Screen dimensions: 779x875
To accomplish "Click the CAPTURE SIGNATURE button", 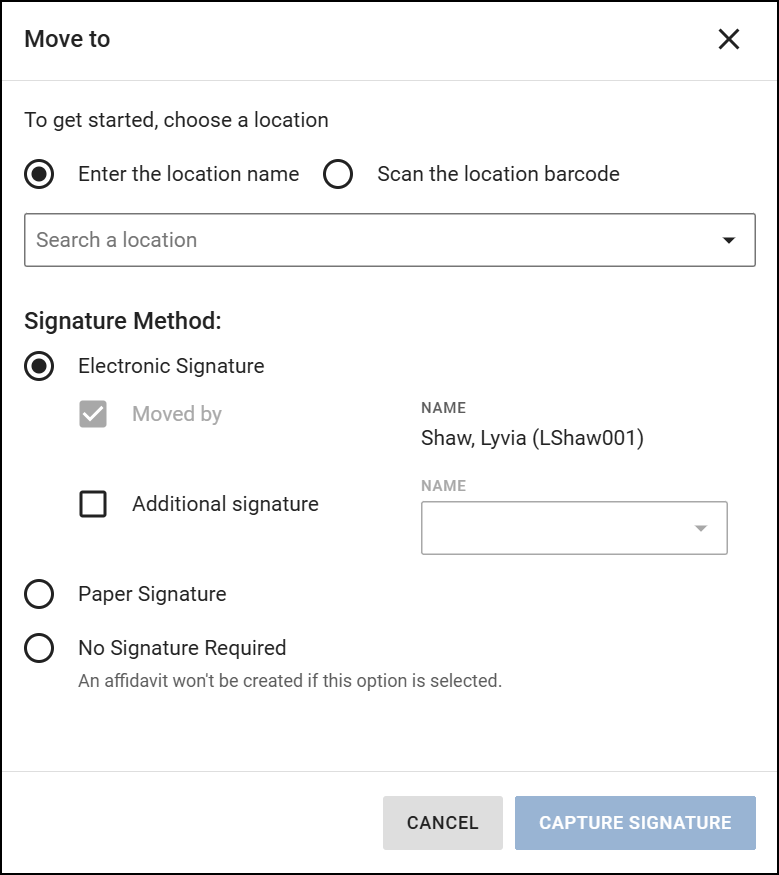I will point(635,822).
